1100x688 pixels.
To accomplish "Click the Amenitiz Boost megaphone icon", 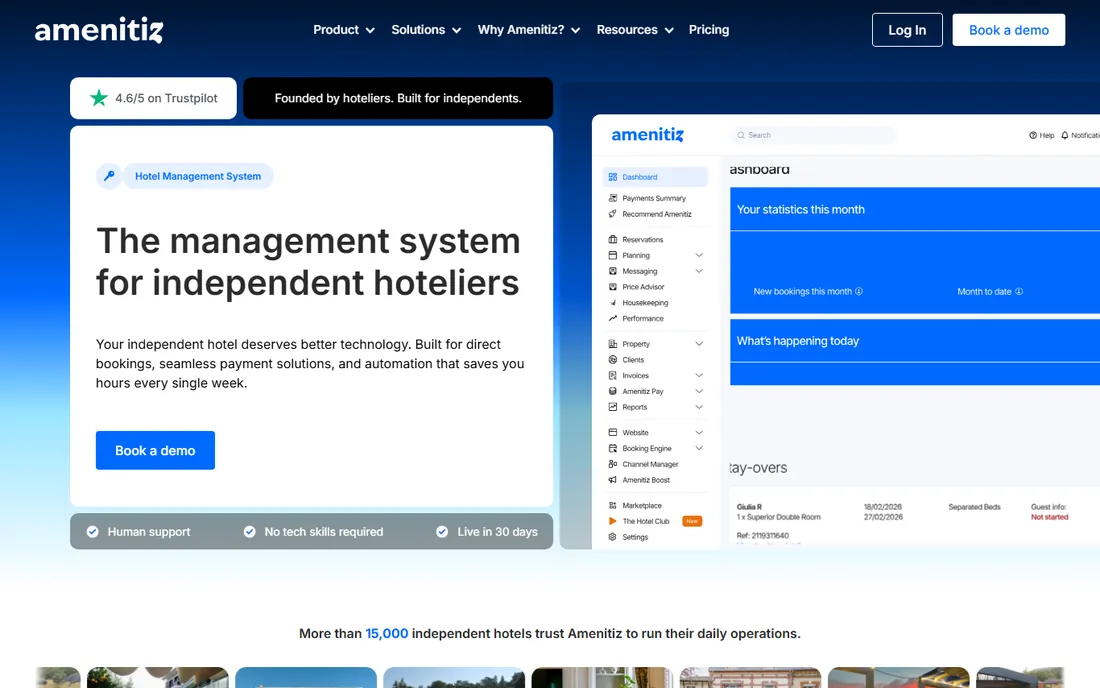I will 612,480.
